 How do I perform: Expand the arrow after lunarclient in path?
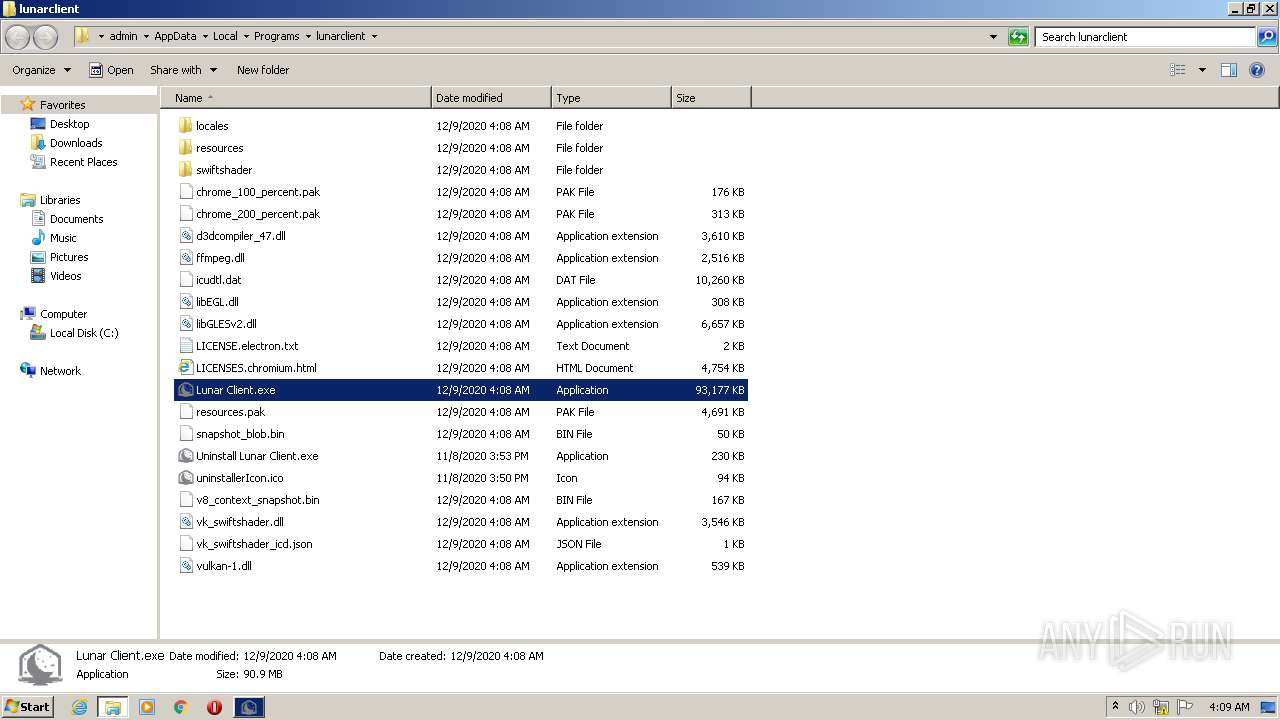(x=375, y=36)
